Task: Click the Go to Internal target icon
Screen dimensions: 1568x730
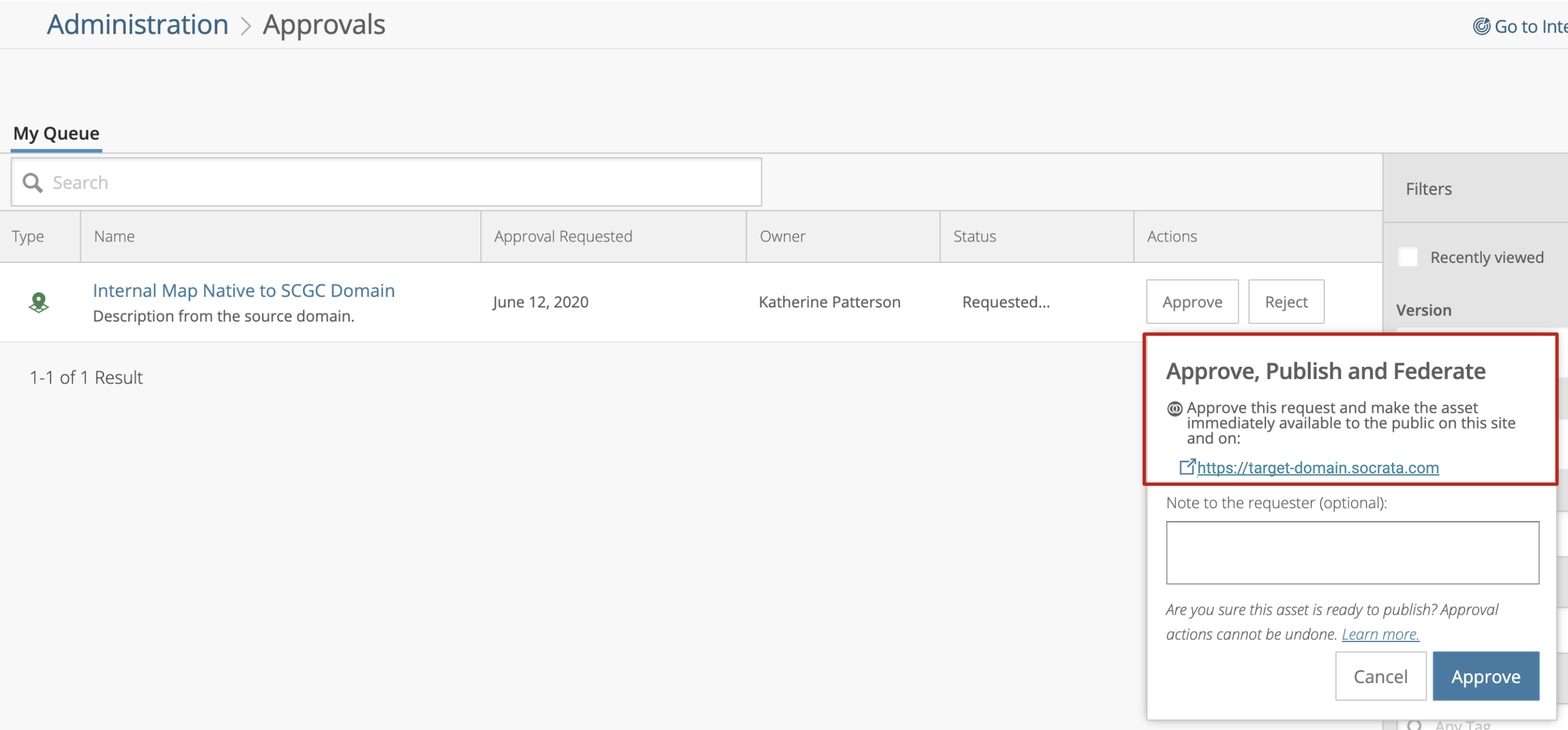Action: pyautogui.click(x=1481, y=26)
